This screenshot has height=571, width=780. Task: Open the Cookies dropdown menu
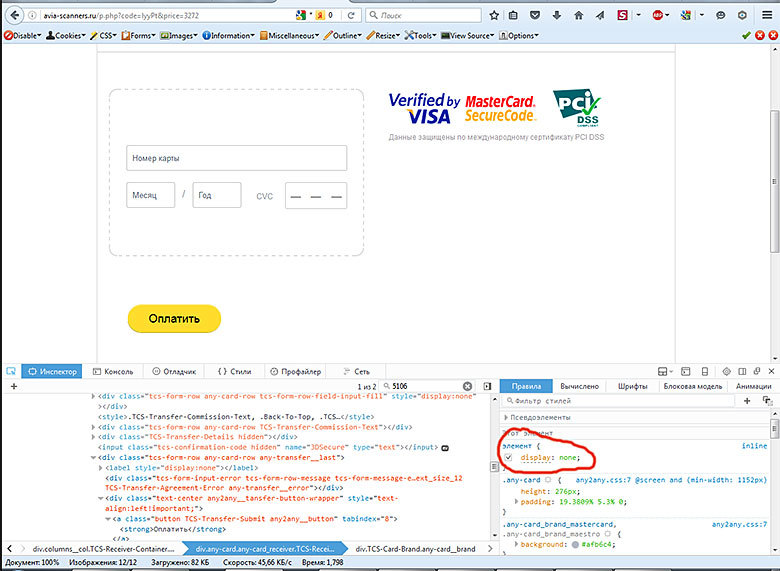point(66,35)
